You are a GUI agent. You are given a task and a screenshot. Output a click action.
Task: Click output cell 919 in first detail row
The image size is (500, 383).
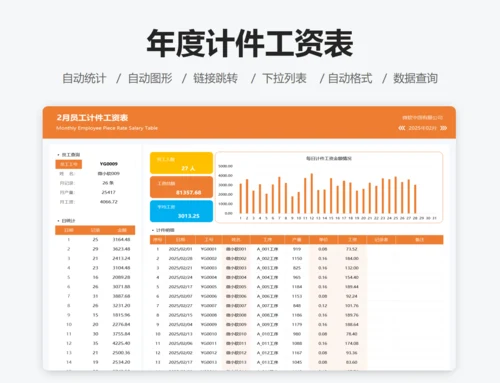[297, 249]
